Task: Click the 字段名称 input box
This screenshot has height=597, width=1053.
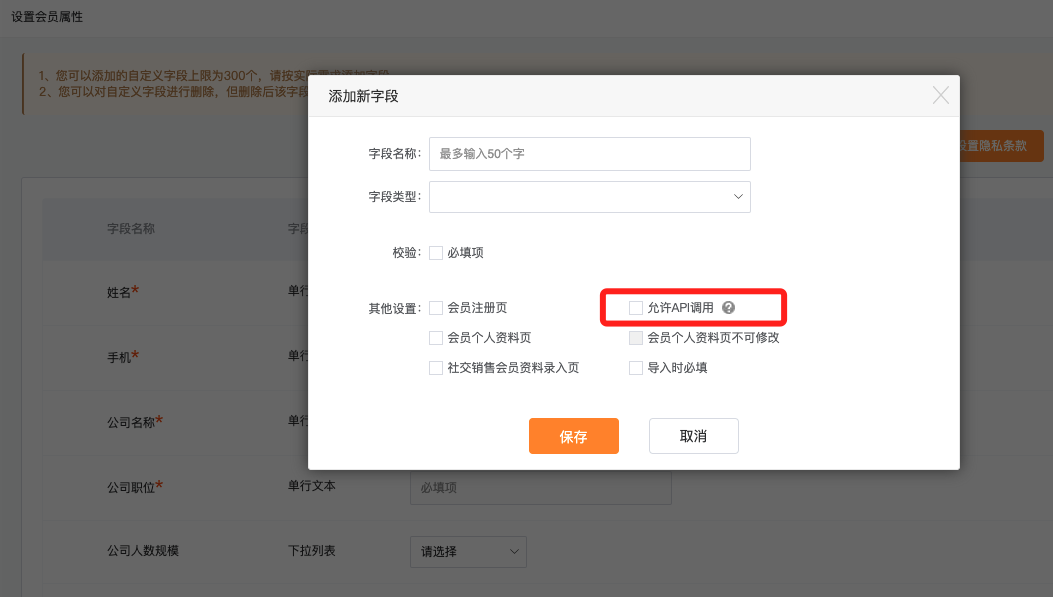Action: (x=589, y=153)
